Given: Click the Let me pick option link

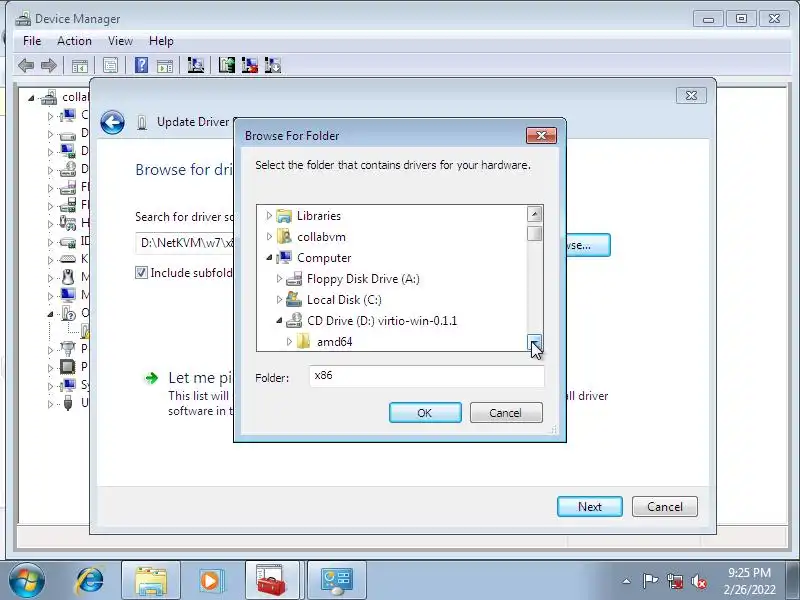Looking at the screenshot, I should [200, 378].
